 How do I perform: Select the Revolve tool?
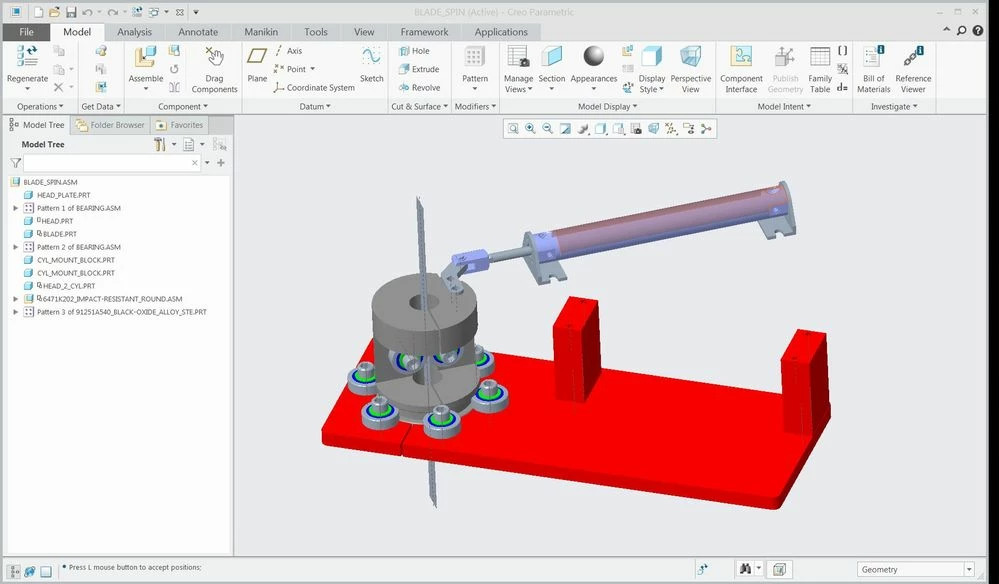click(x=419, y=87)
